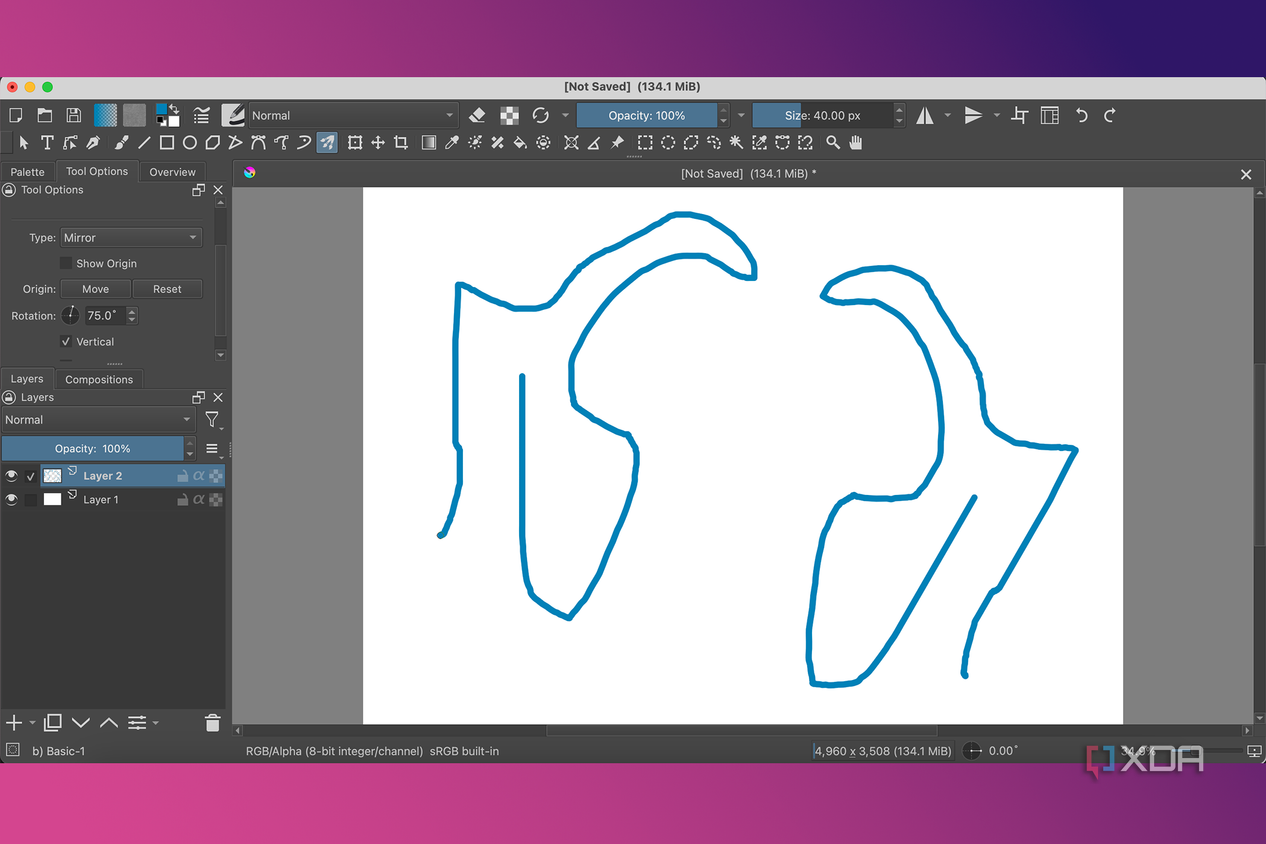Switch to the Layers tab
Viewport: 1266px width, 844px height.
pyautogui.click(x=27, y=379)
